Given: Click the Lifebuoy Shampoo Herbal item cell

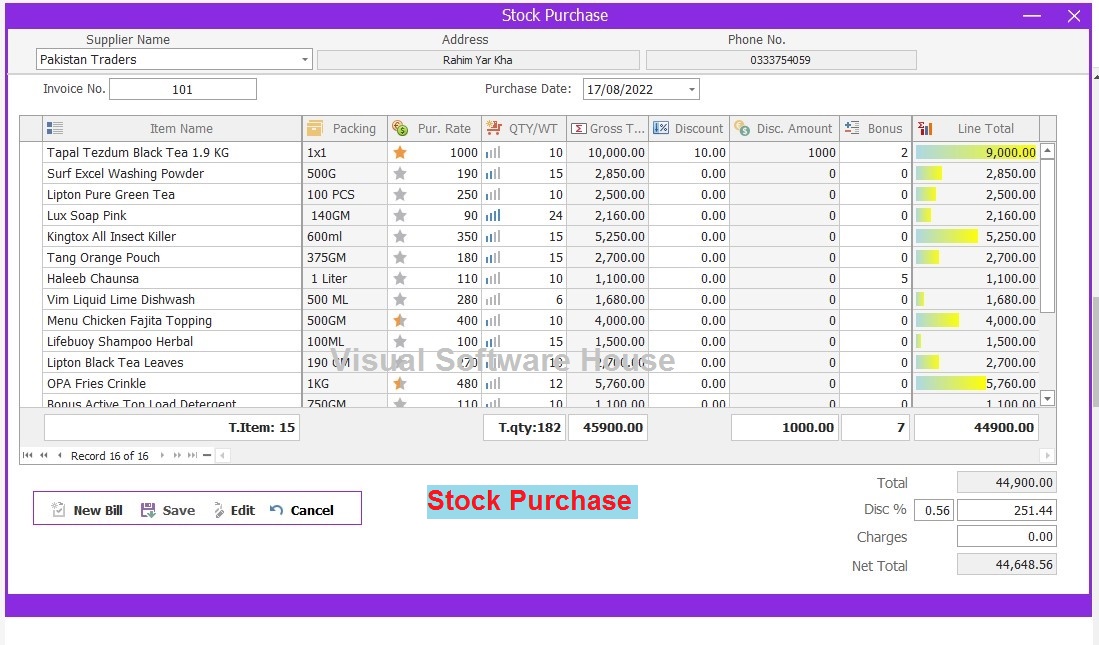Looking at the screenshot, I should 172,341.
